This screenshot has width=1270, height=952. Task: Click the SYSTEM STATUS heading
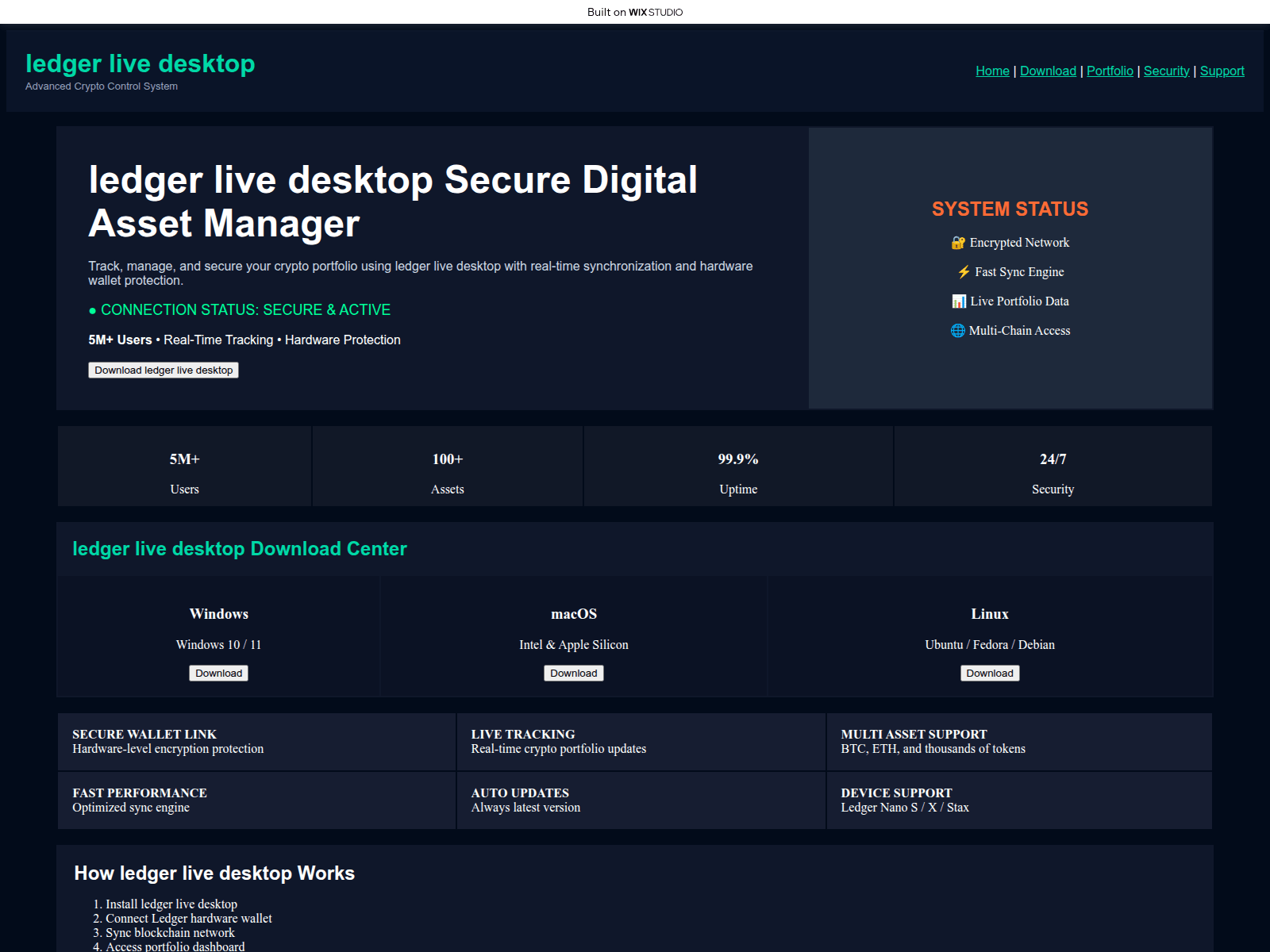click(x=1010, y=209)
